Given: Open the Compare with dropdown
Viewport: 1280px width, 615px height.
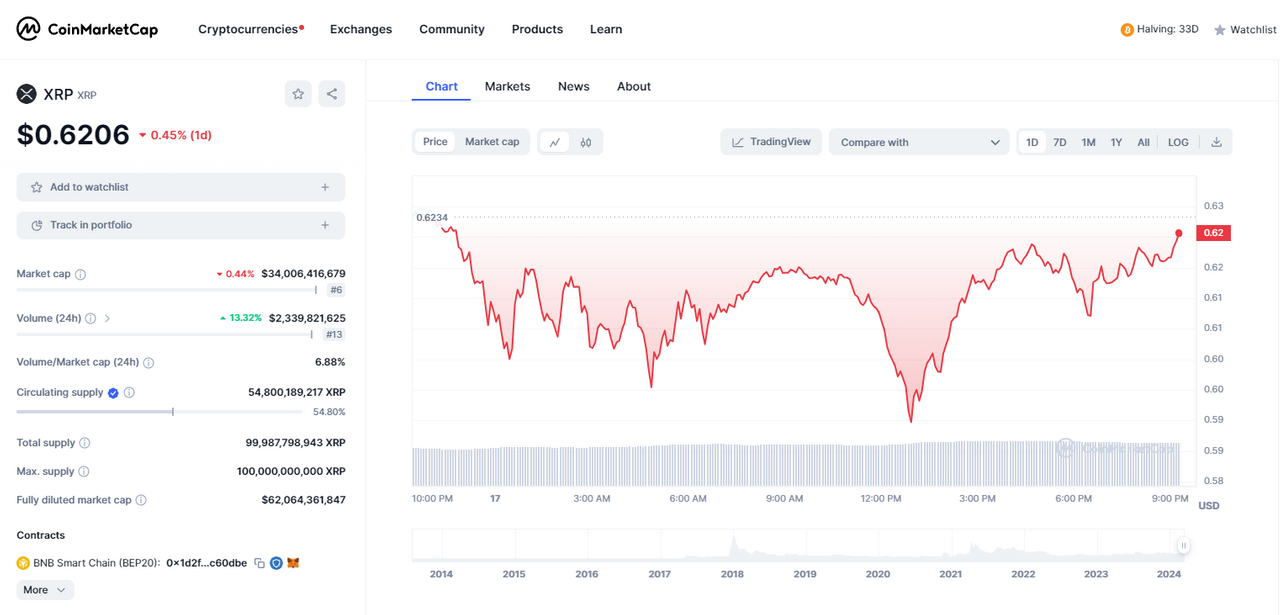Looking at the screenshot, I should [919, 142].
